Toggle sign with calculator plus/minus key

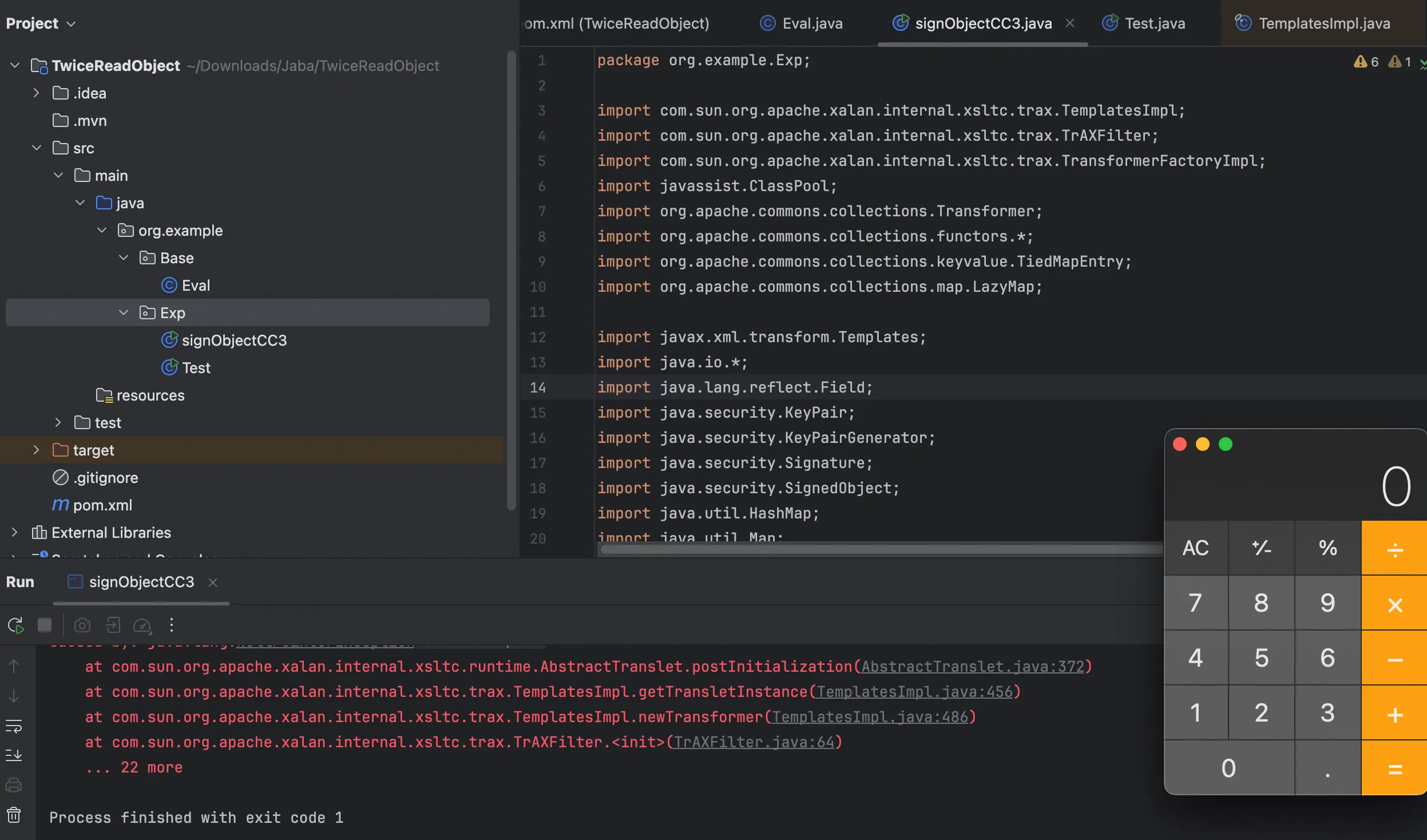[x=1261, y=548]
